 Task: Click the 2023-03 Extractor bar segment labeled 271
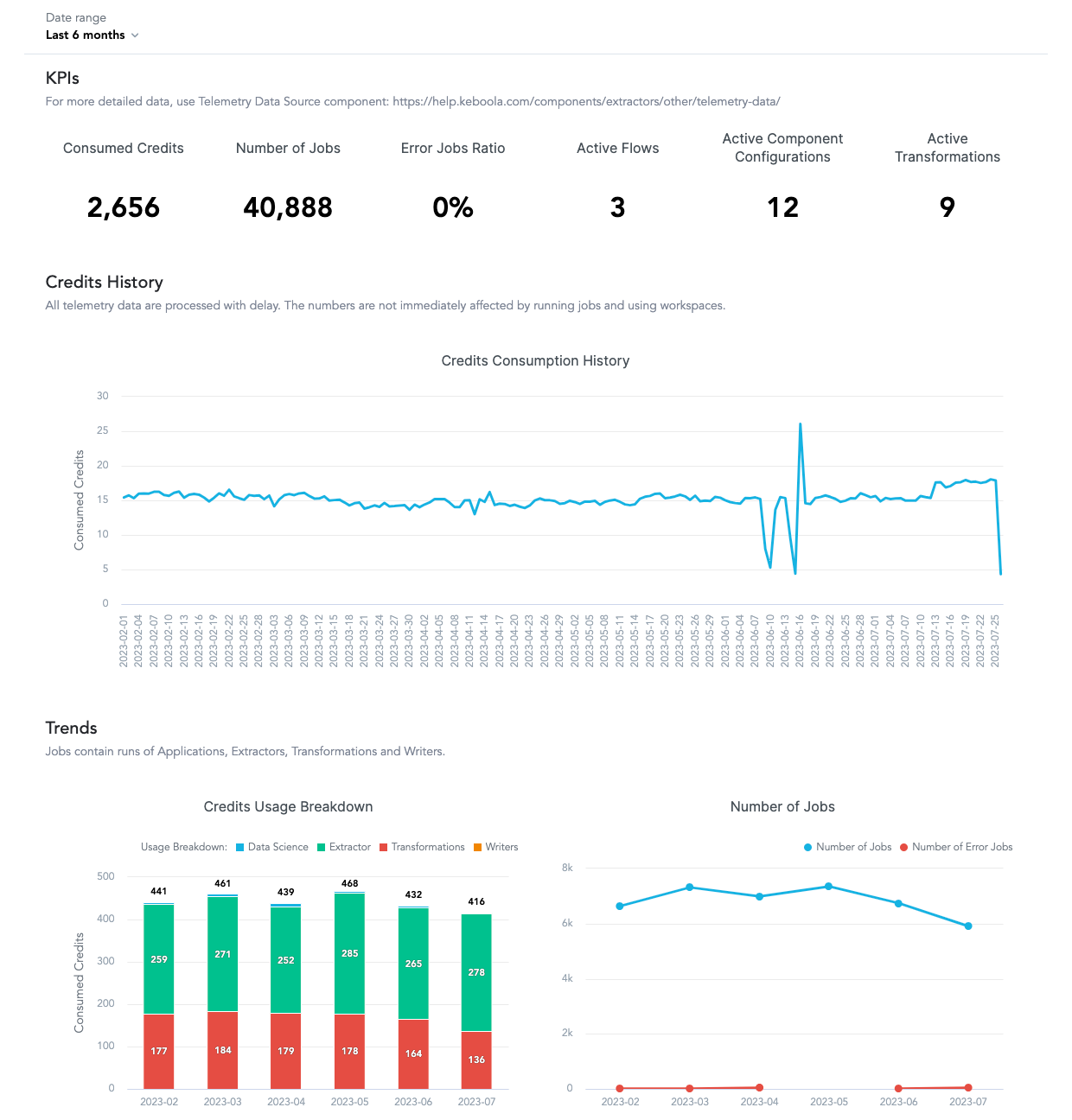223,954
